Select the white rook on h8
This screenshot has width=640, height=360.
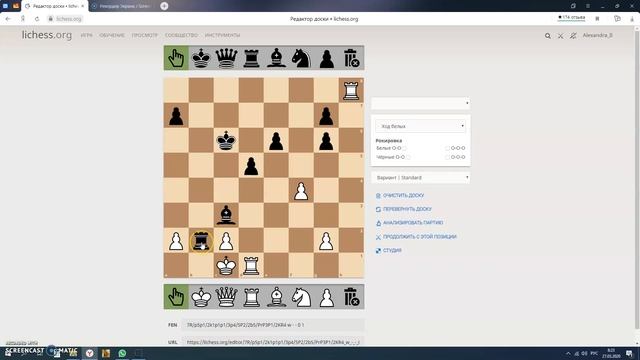click(351, 91)
